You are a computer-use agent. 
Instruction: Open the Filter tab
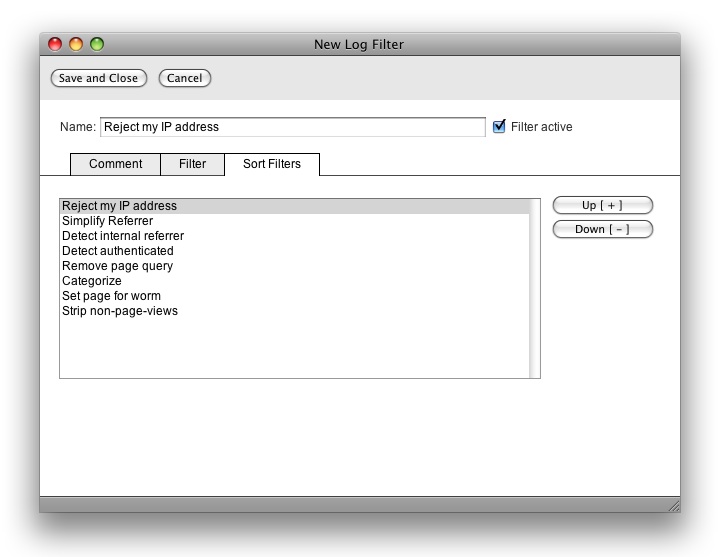(x=192, y=164)
